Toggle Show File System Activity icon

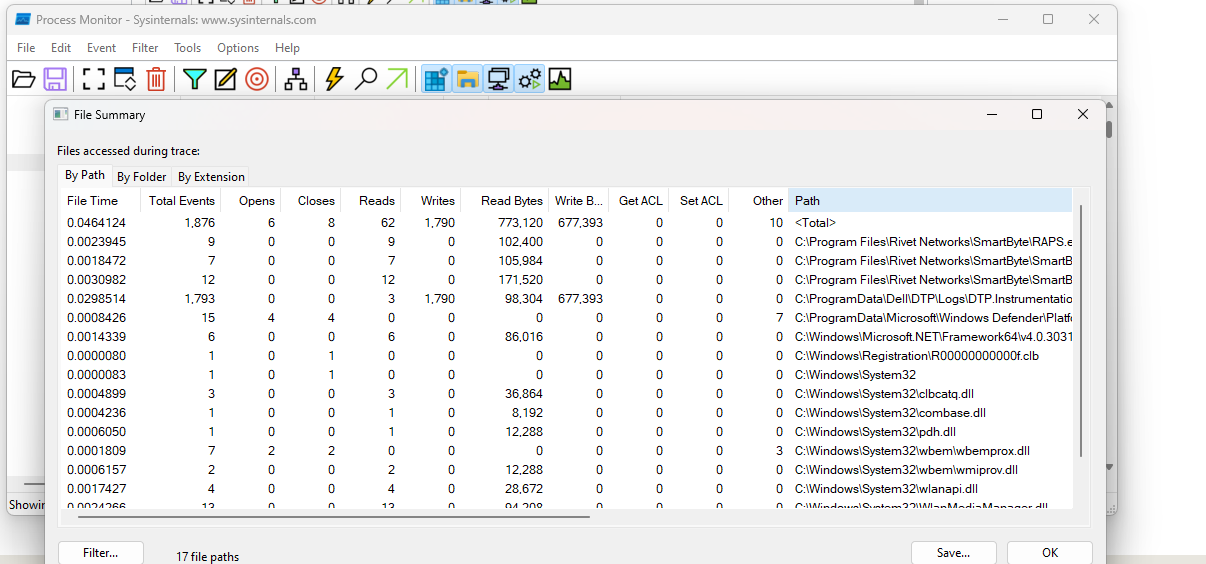click(x=467, y=79)
